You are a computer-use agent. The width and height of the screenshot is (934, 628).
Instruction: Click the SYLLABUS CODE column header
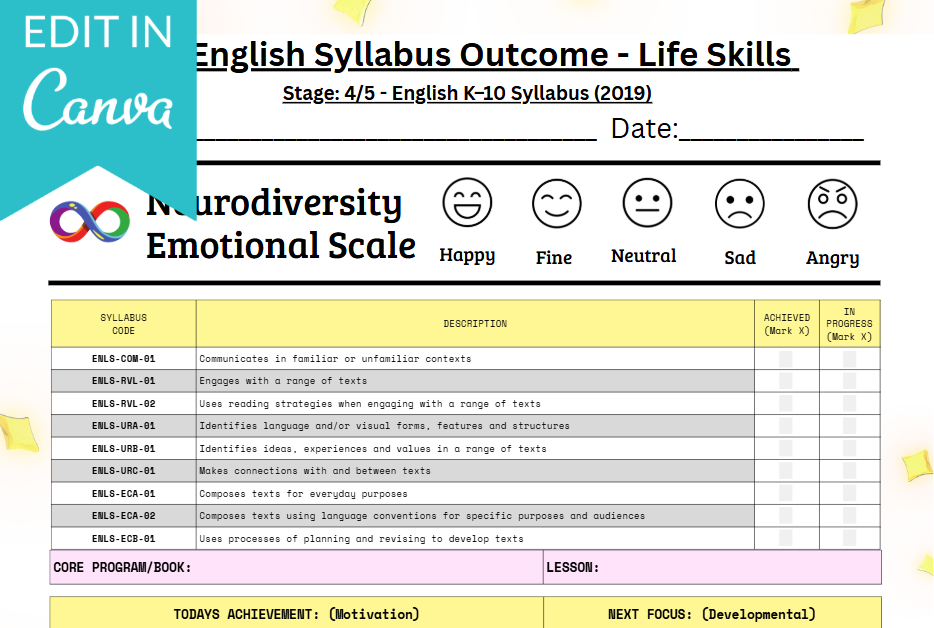coord(123,324)
